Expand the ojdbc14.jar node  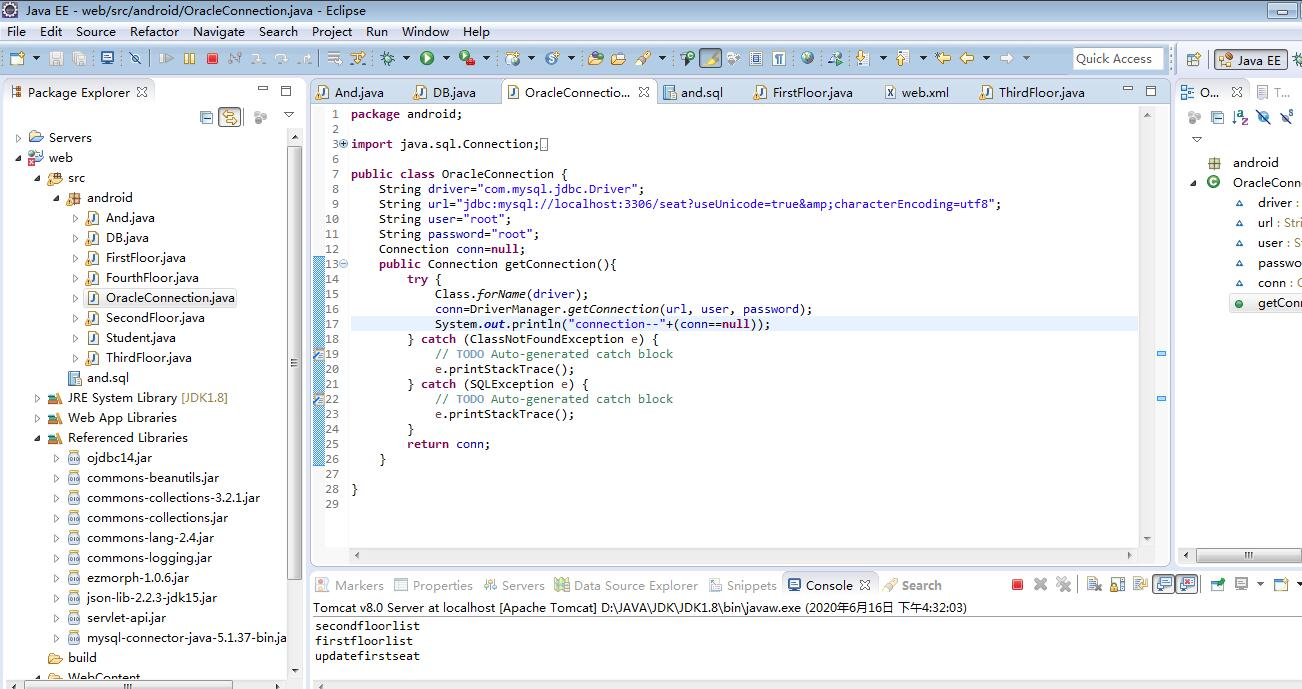click(x=56, y=458)
